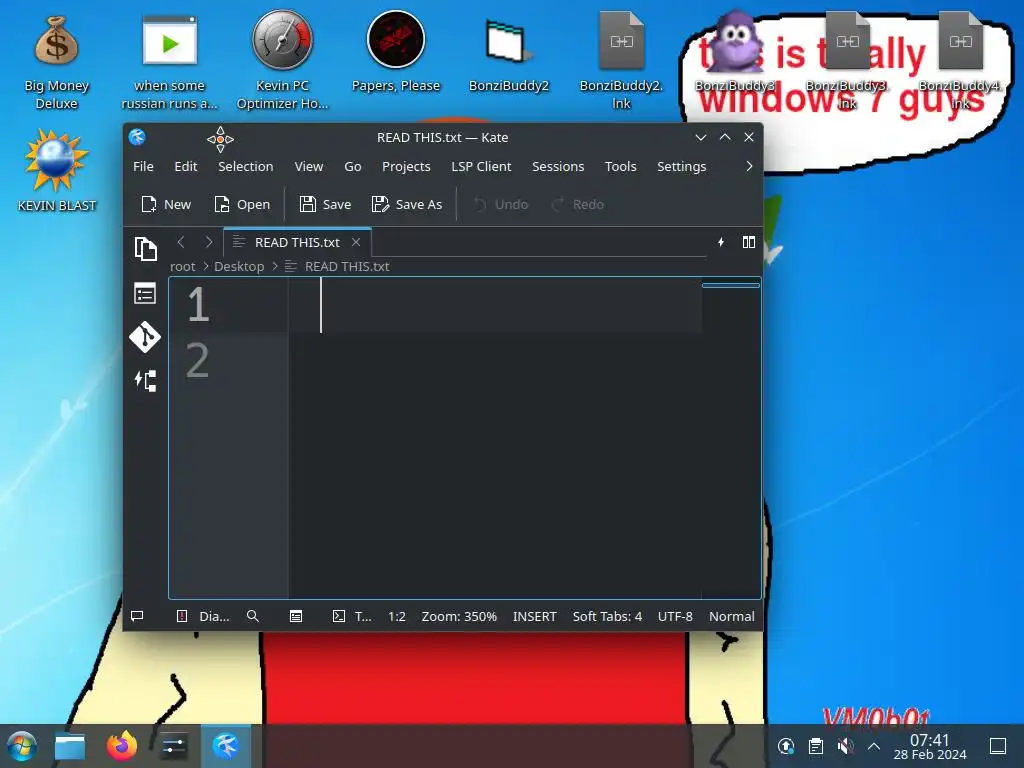Open the Terminal panel in status bar

click(352, 616)
